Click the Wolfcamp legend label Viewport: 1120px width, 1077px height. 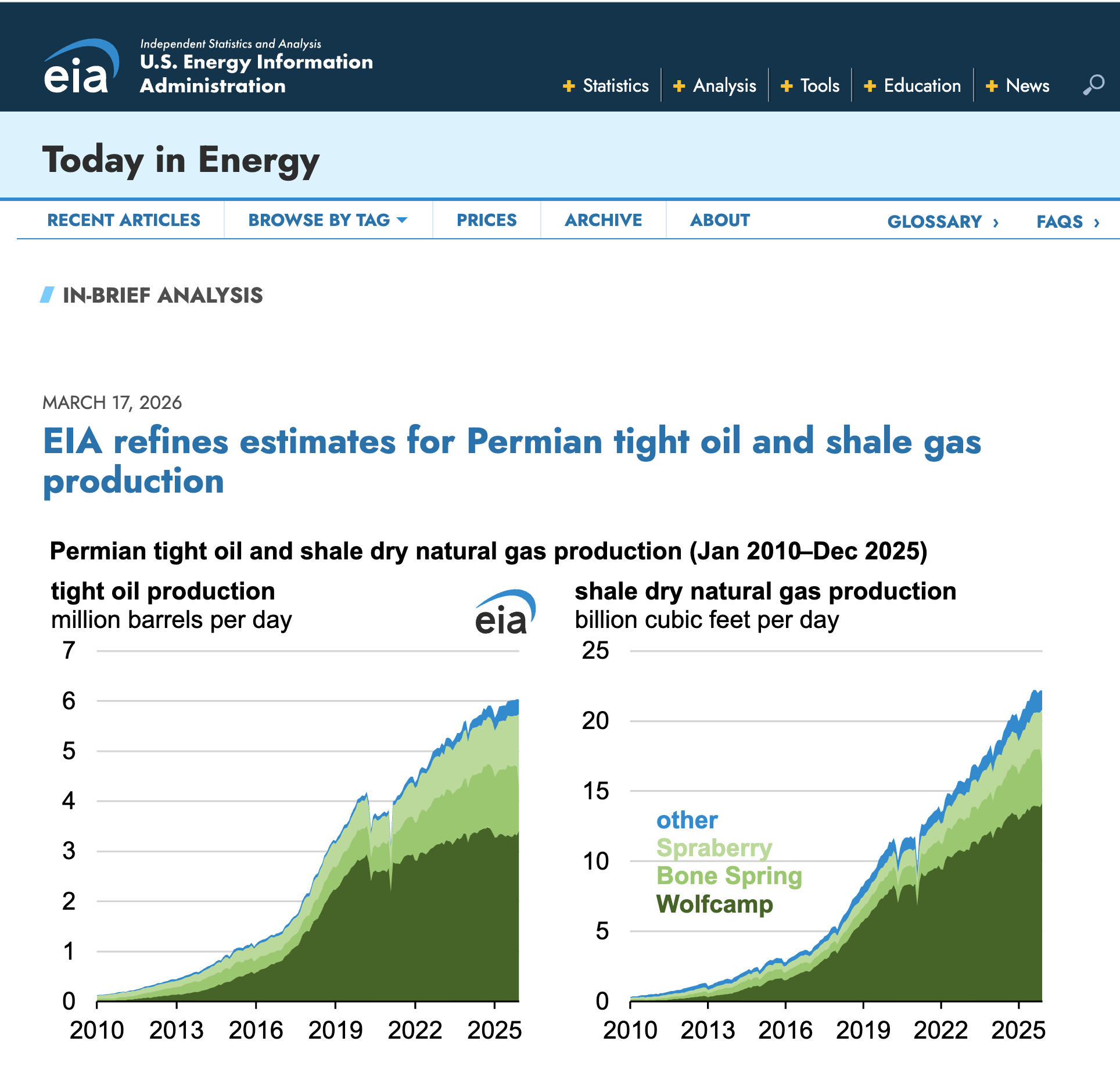(715, 904)
